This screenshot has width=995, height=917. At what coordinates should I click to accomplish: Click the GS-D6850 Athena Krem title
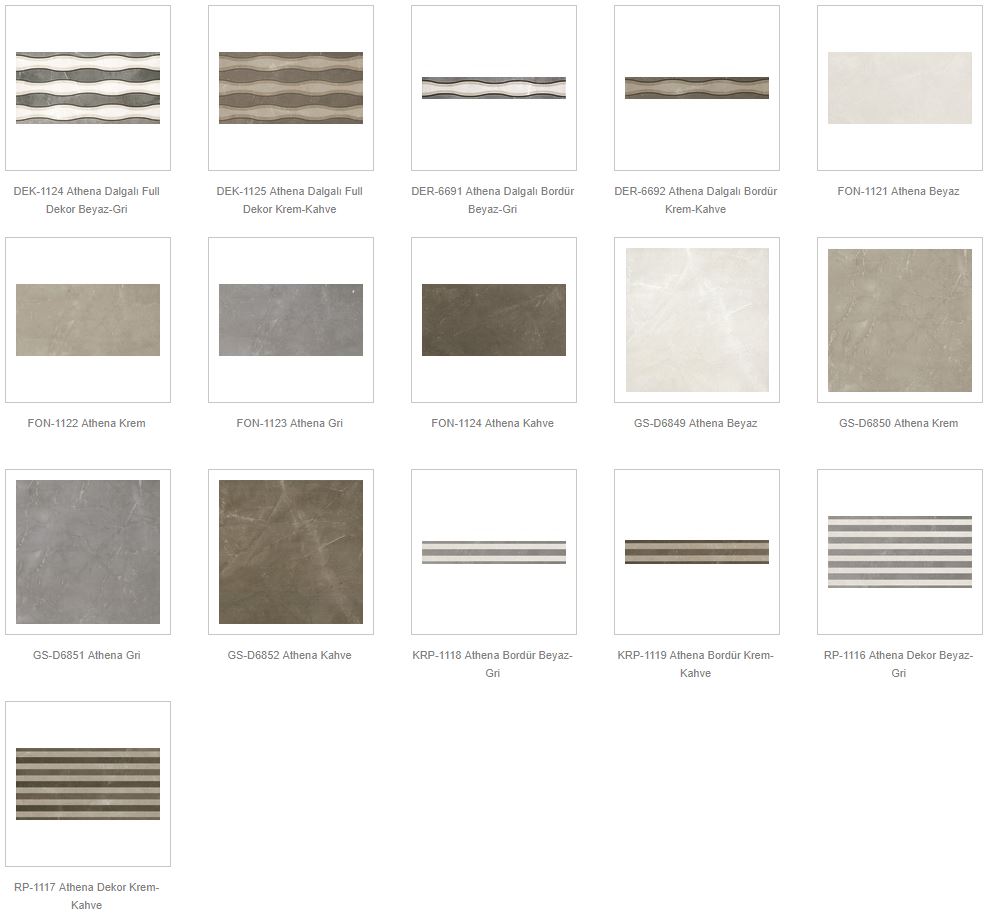coord(899,423)
